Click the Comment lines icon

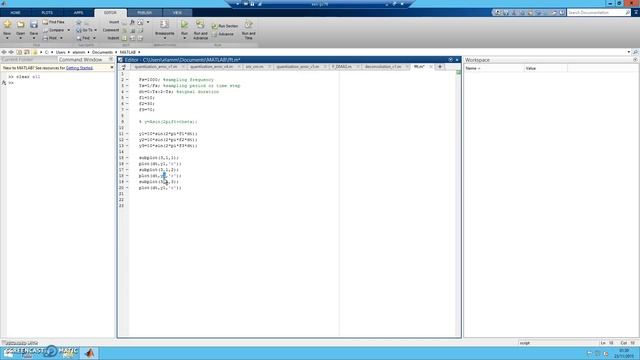click(x=125, y=30)
